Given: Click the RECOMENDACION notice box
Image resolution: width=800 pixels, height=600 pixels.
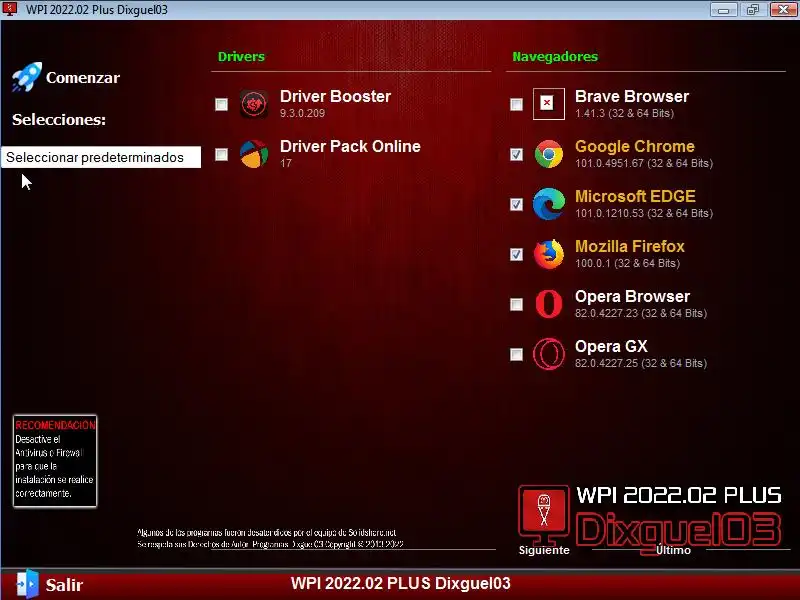Looking at the screenshot, I should pyautogui.click(x=55, y=461).
